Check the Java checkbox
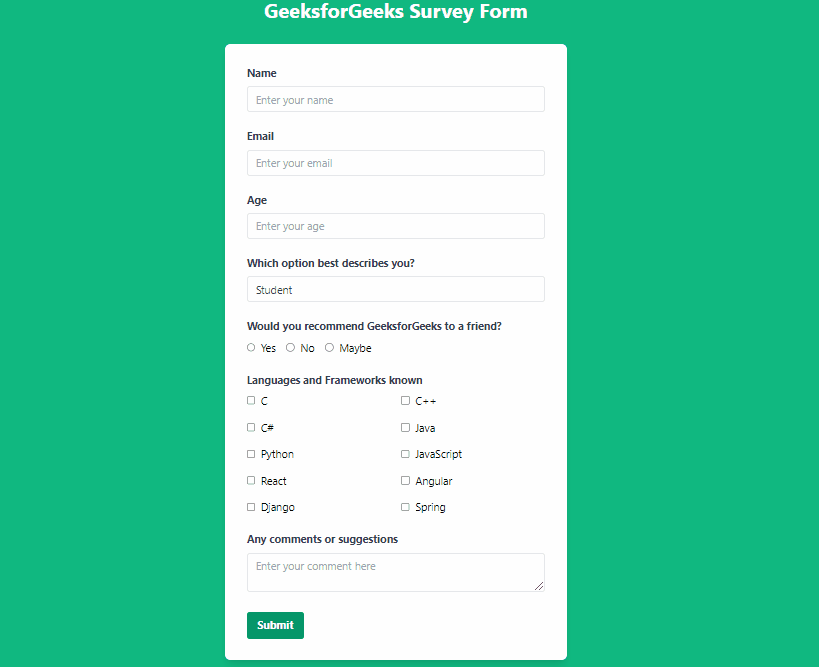Image resolution: width=819 pixels, height=667 pixels. point(405,427)
